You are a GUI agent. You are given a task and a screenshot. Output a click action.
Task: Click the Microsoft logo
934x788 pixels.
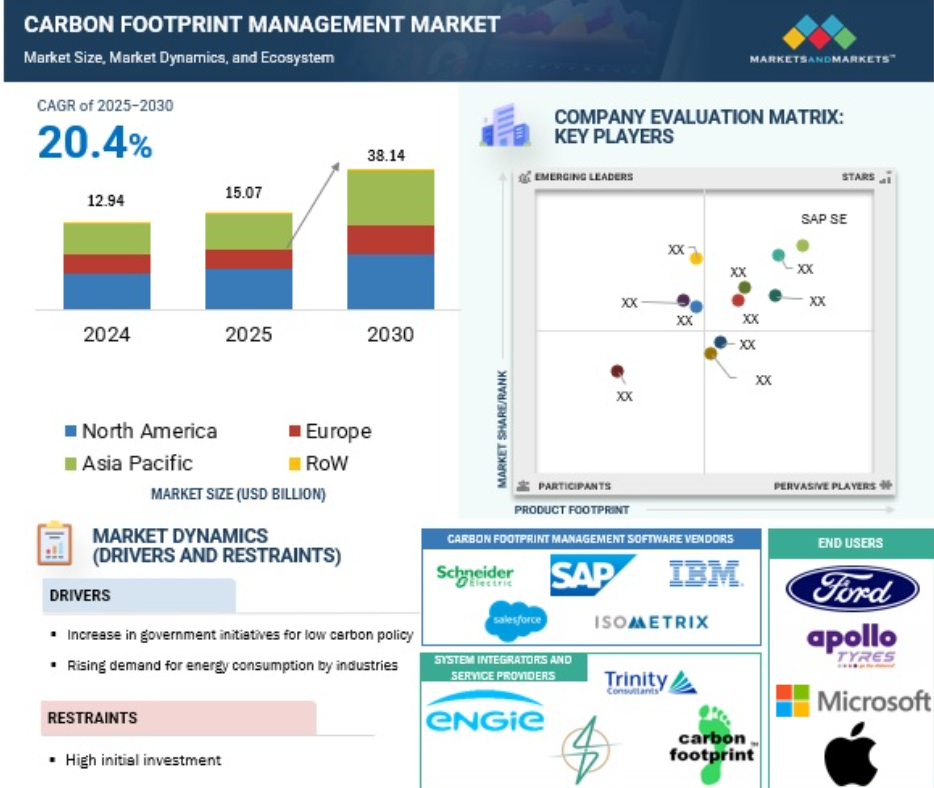[853, 701]
